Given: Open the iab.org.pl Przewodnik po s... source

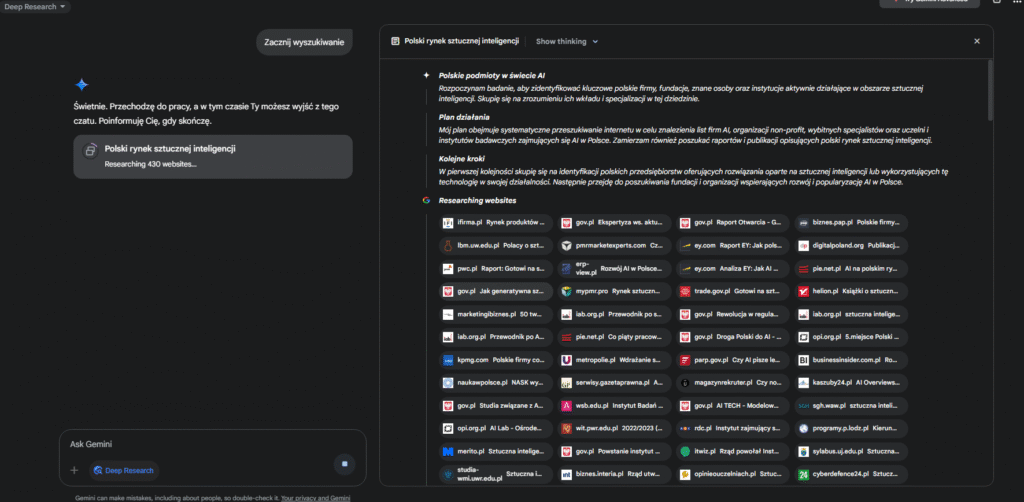Looking at the screenshot, I should point(614,314).
